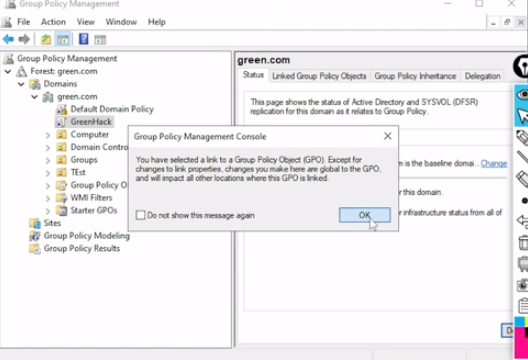The image size is (528, 360).
Task: Click the undo arrow in annotation toolbar
Action: [522, 221]
